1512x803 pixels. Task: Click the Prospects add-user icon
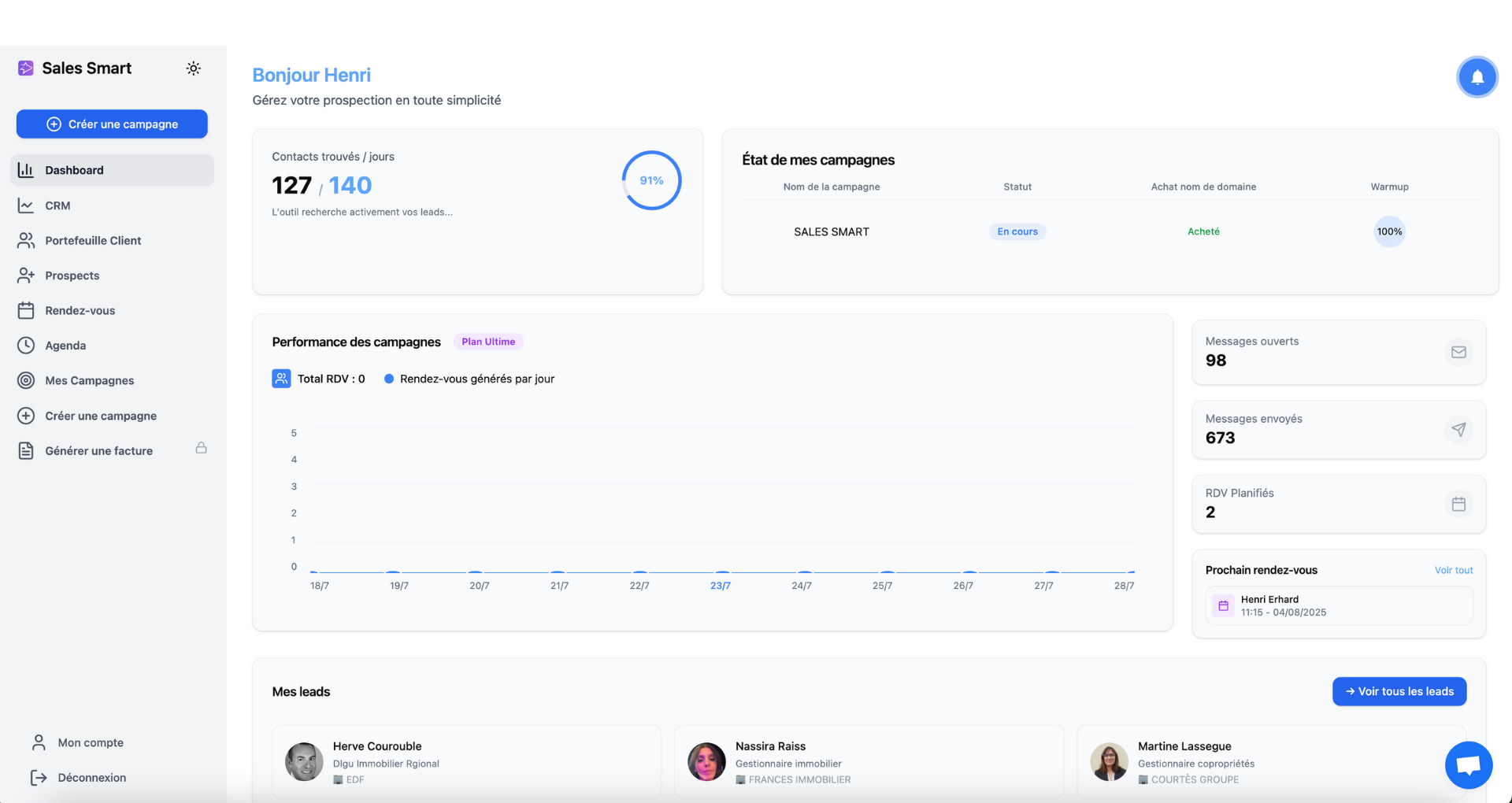click(26, 276)
